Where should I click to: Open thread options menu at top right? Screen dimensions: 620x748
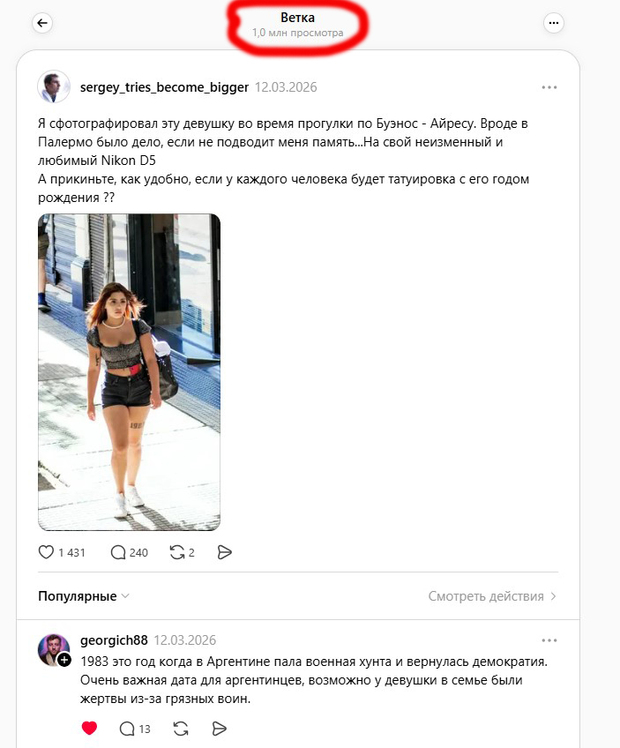click(x=553, y=23)
